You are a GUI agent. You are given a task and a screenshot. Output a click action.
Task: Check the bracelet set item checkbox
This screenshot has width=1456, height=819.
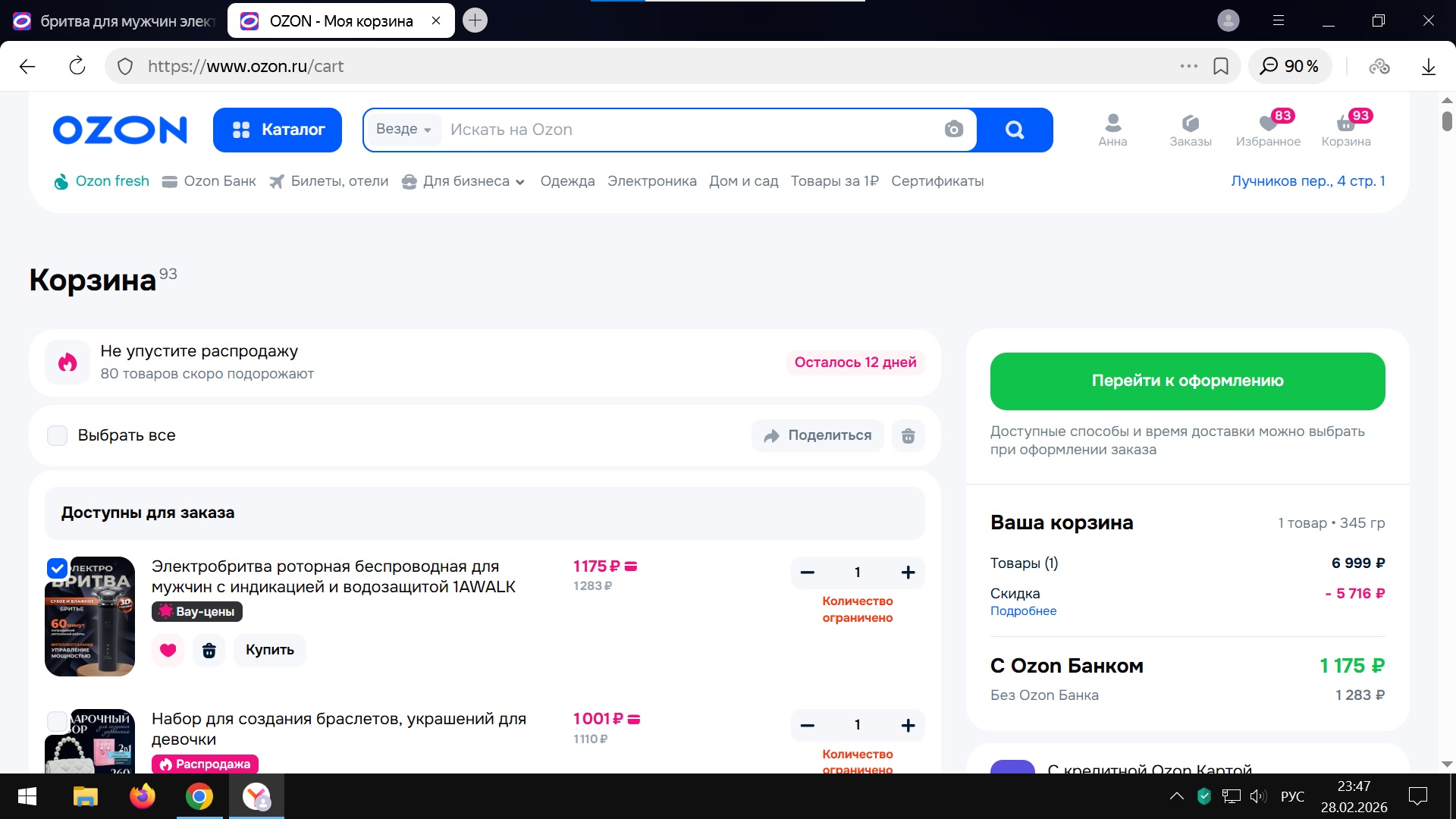(58, 720)
